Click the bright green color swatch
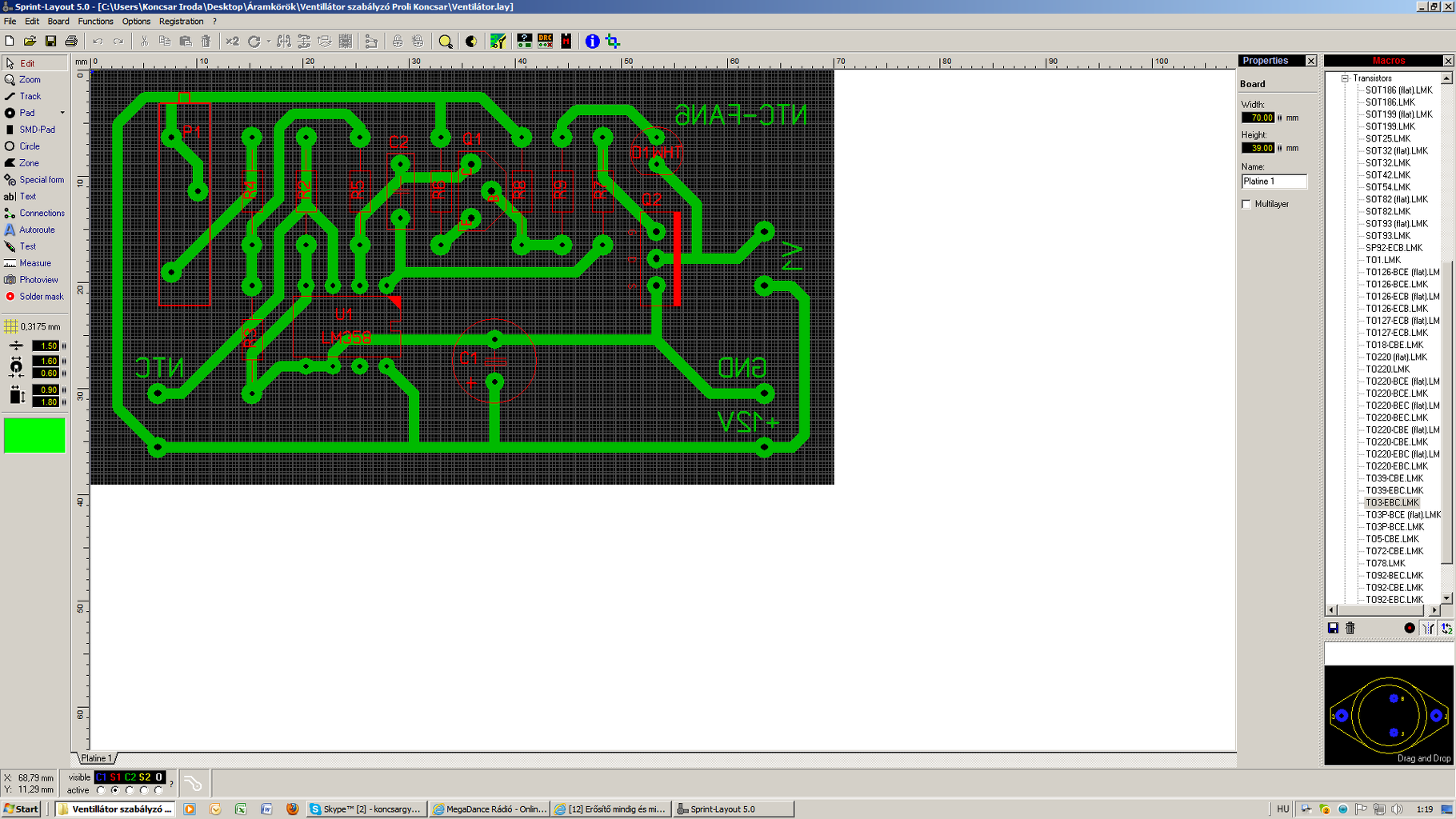Screen dimensions: 1456x819 [34, 435]
